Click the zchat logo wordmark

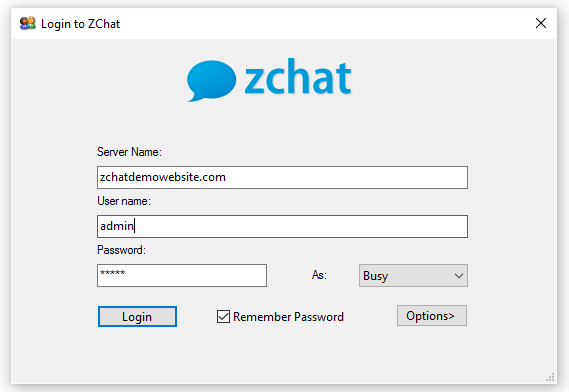(298, 77)
